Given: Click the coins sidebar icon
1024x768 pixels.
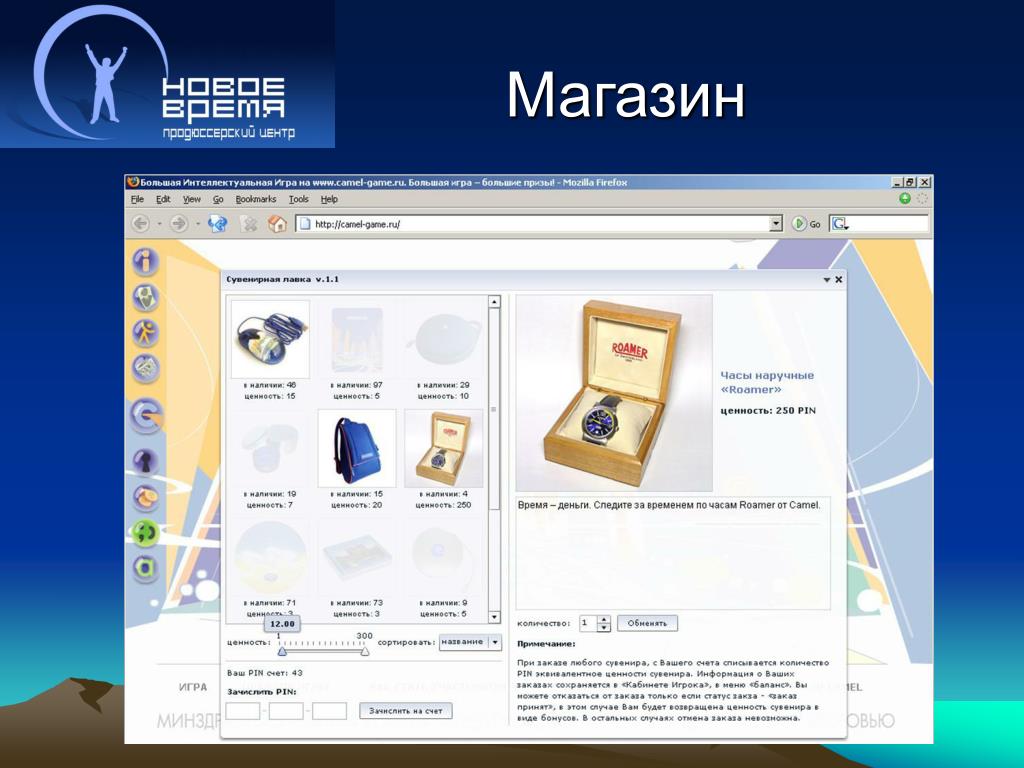Looking at the screenshot, I should (x=145, y=498).
